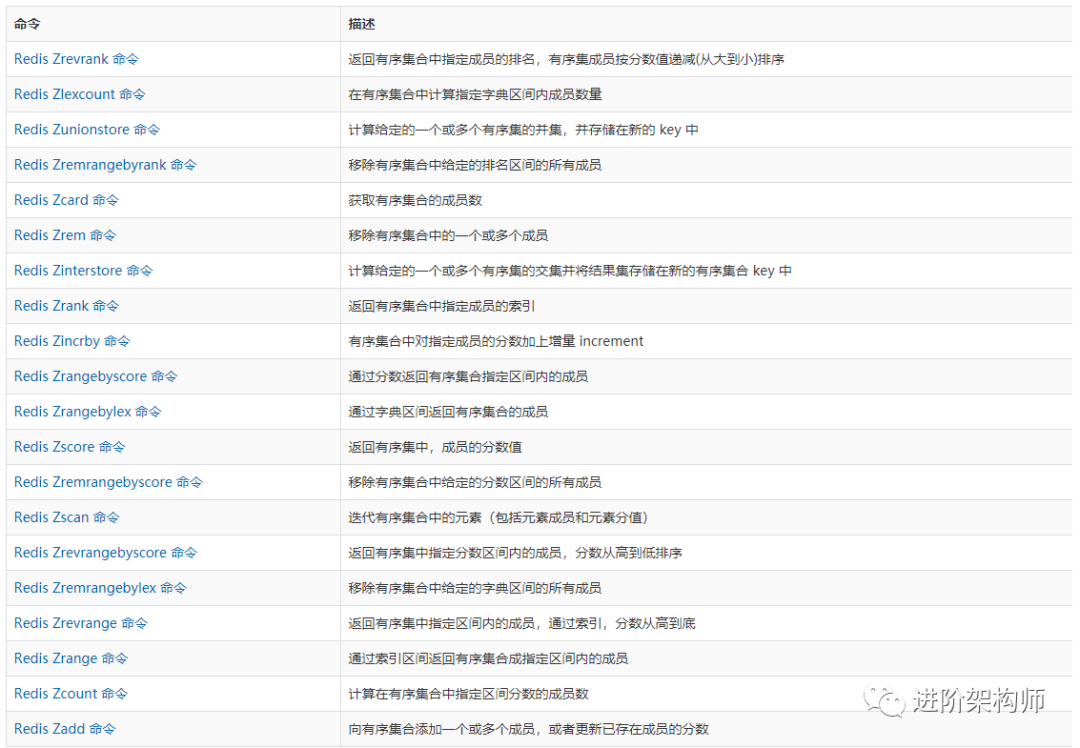Select the description containing increment

[496, 341]
